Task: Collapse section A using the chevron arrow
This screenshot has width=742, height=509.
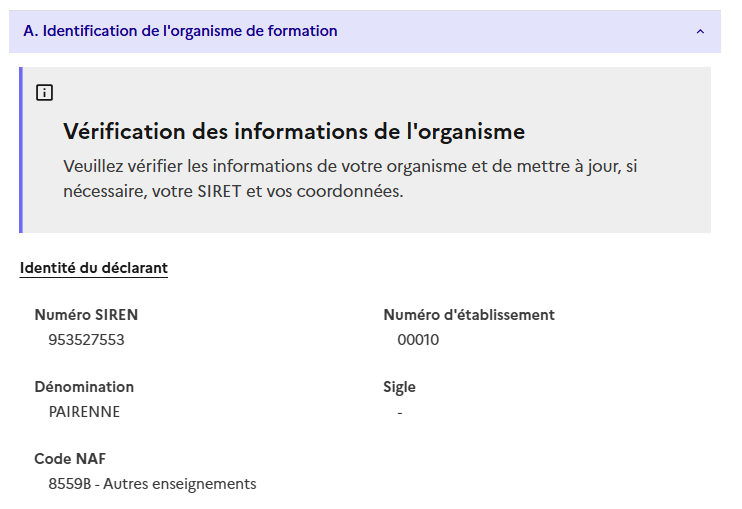Action: [699, 31]
